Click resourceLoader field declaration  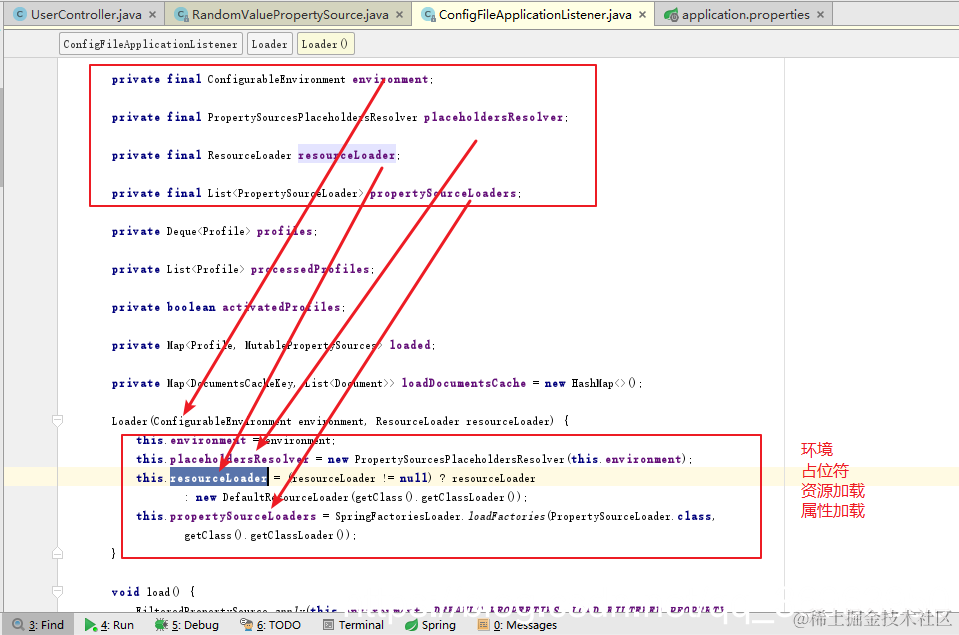coord(346,155)
